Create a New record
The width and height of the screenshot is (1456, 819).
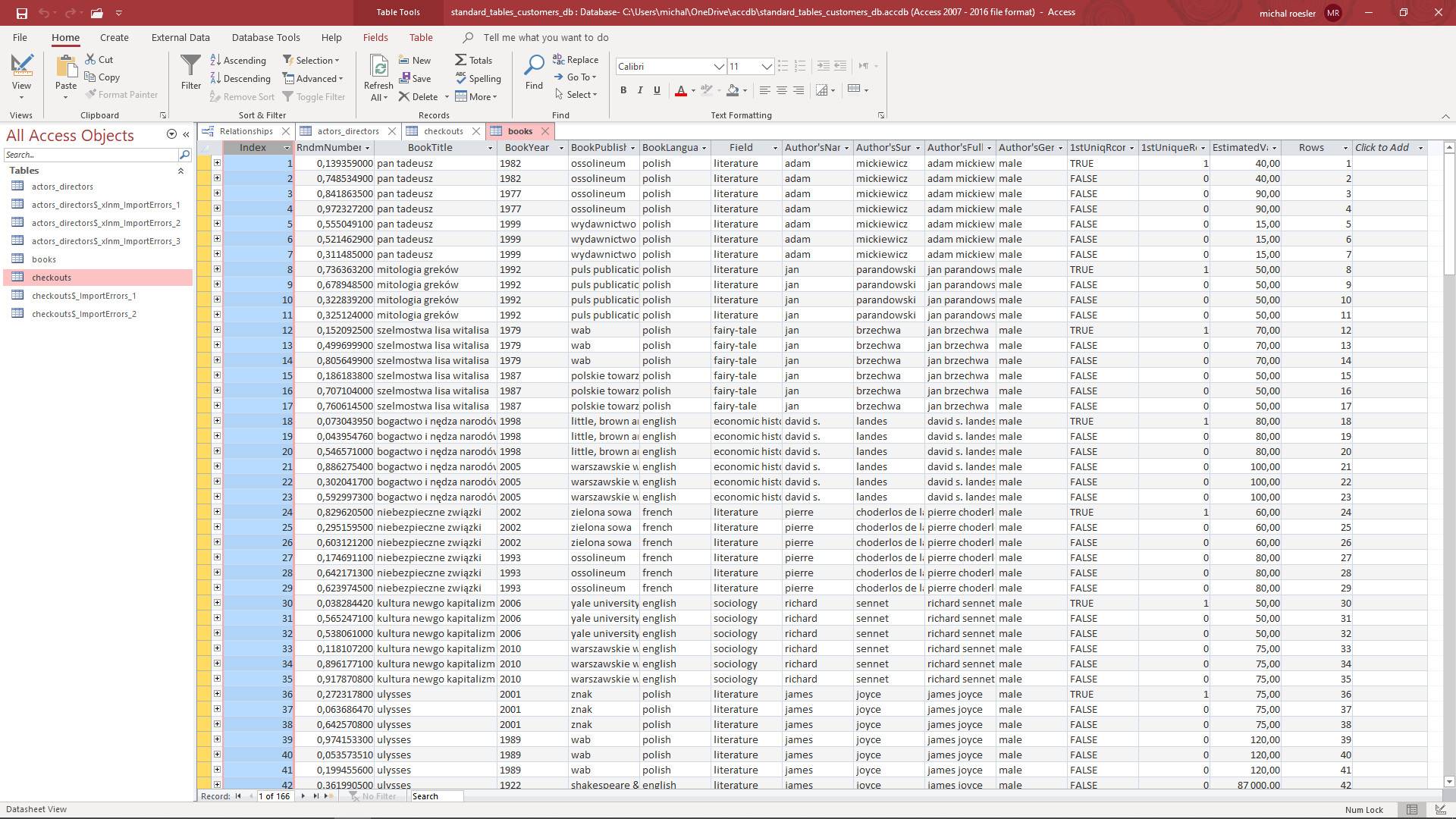415,60
